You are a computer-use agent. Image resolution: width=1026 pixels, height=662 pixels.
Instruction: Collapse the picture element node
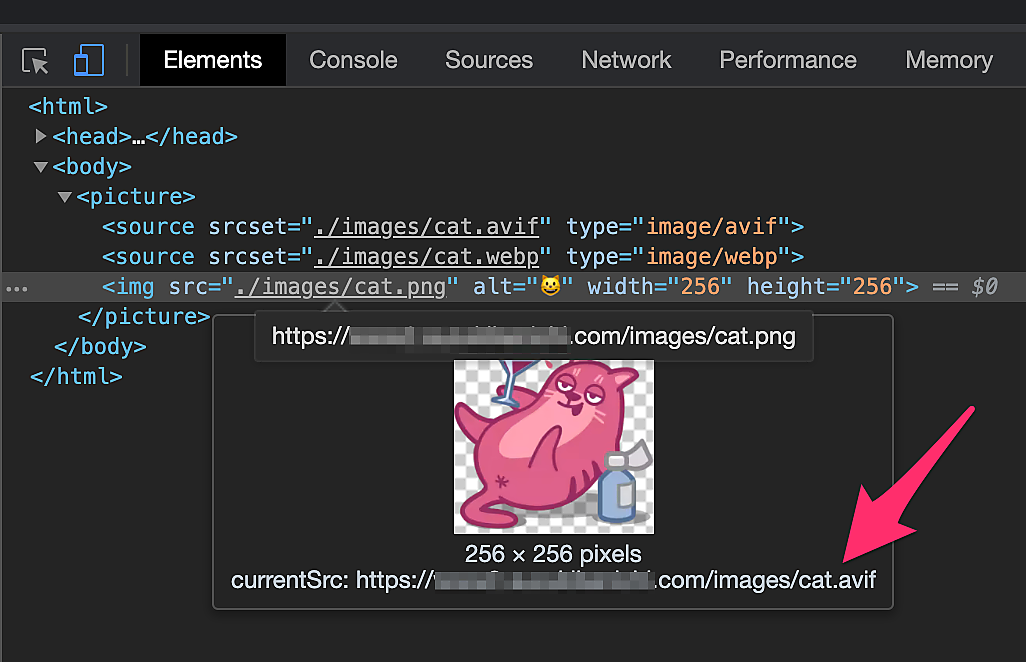tap(65, 196)
